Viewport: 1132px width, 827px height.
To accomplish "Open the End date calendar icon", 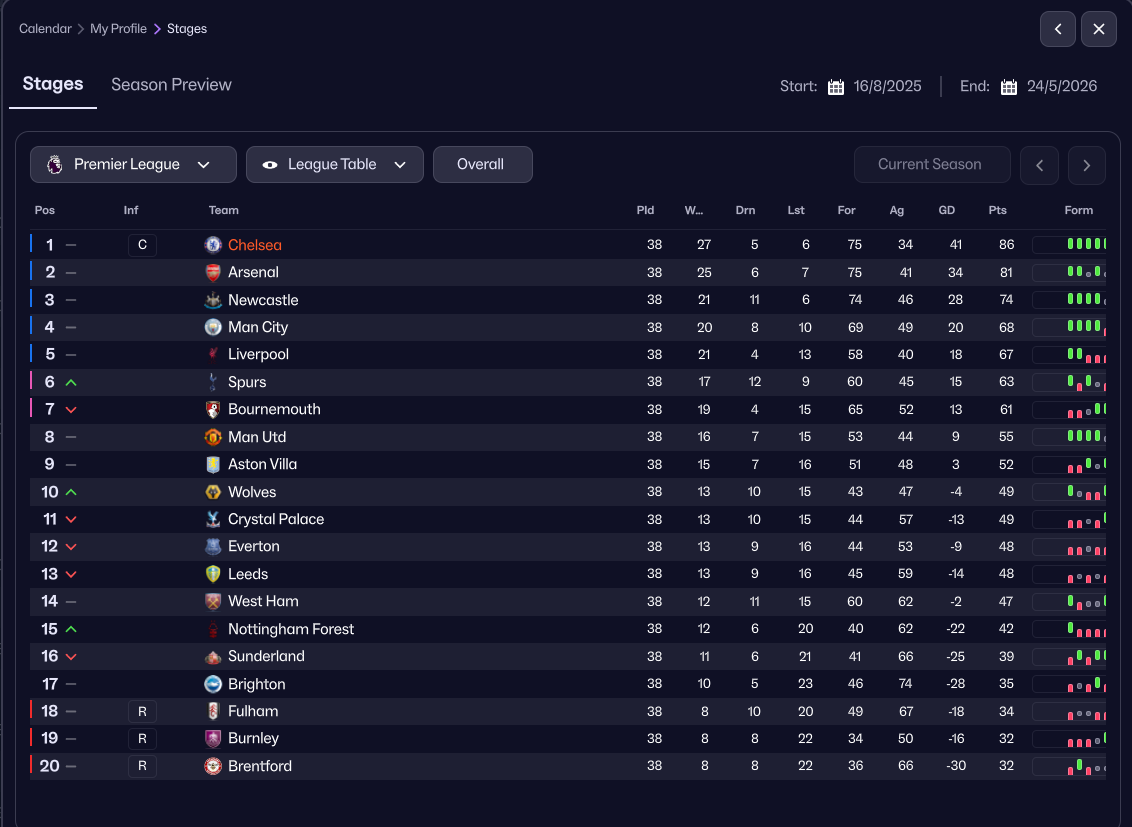I will click(1009, 87).
